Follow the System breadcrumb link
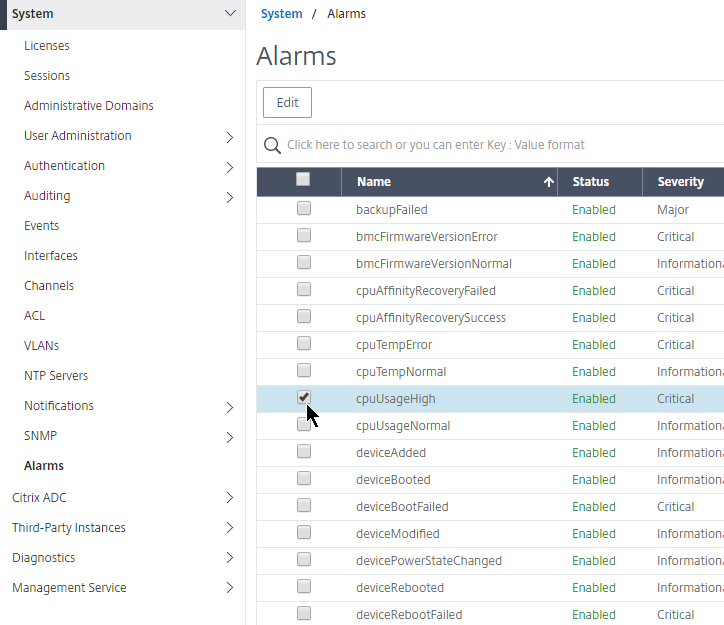 282,14
